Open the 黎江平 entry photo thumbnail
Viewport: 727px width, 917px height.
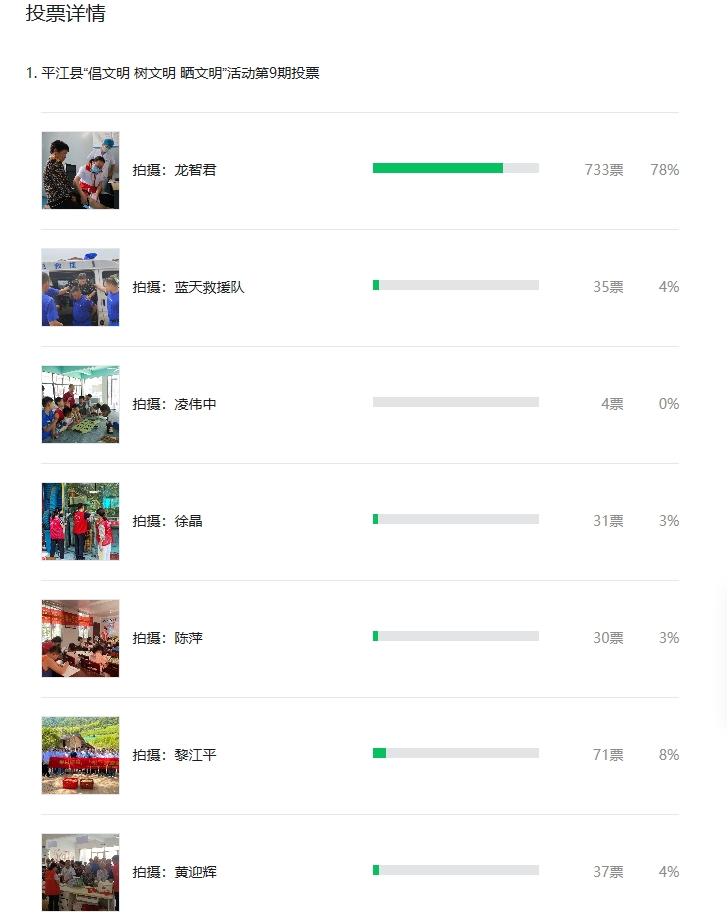pos(80,755)
